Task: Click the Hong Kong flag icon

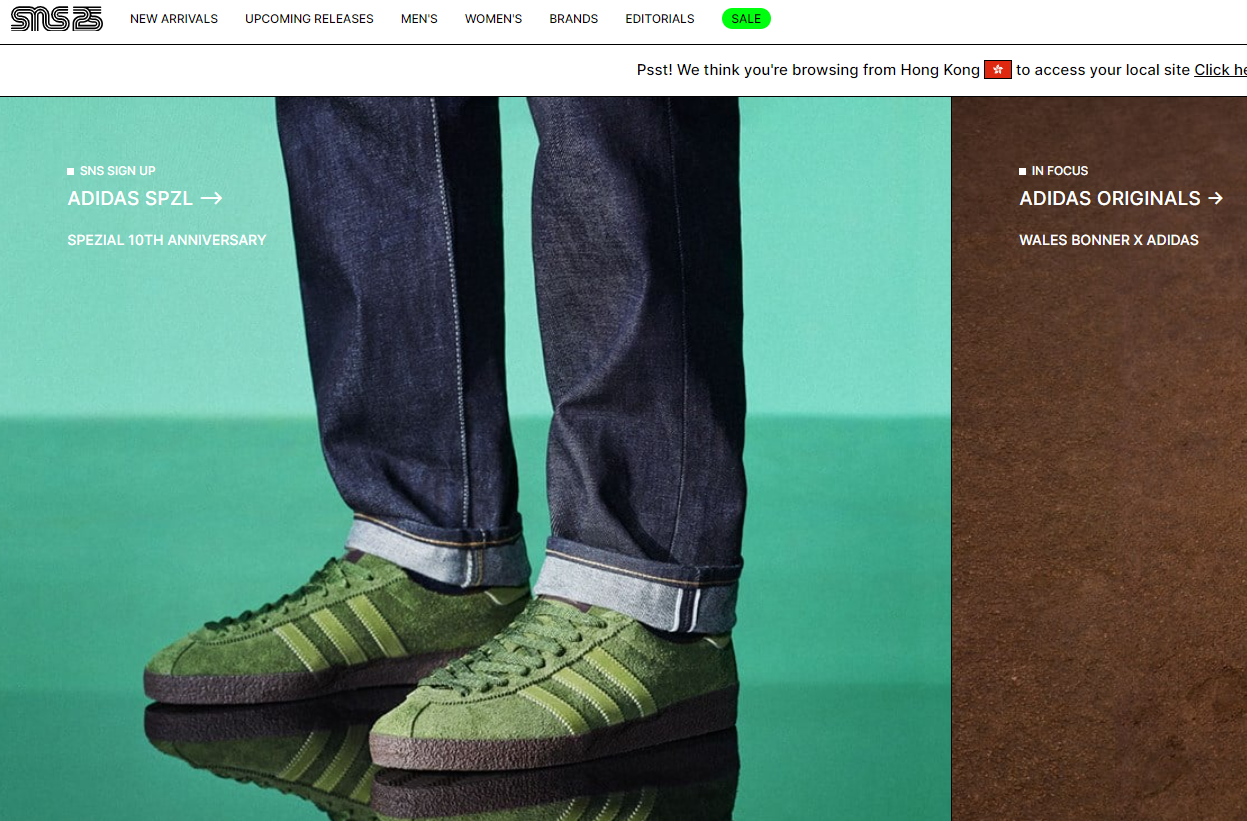Action: pyautogui.click(x=997, y=70)
